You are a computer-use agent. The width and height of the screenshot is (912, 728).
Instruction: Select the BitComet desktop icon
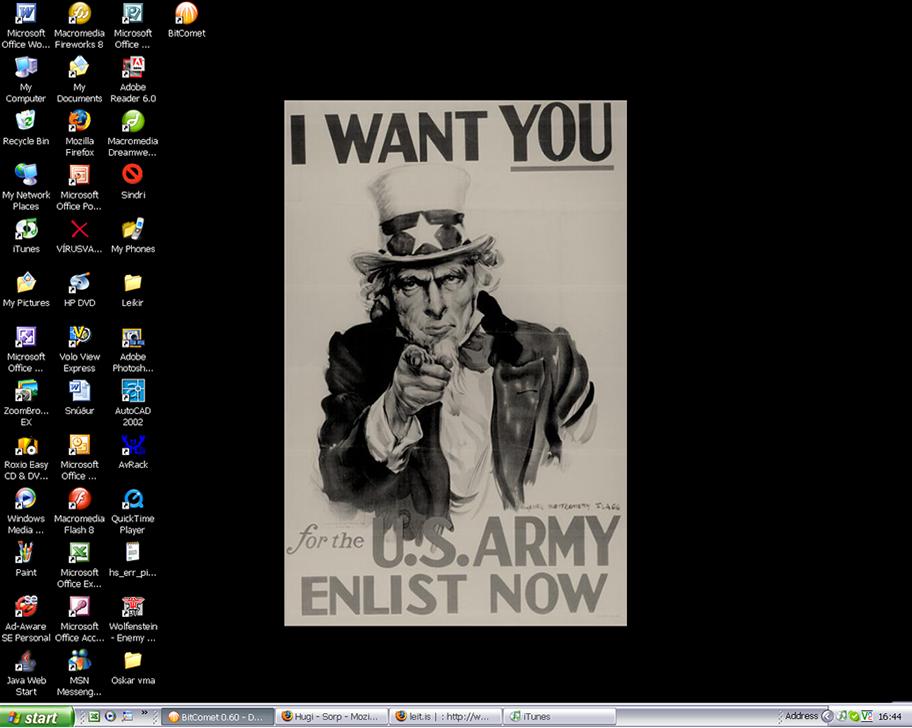186,21
